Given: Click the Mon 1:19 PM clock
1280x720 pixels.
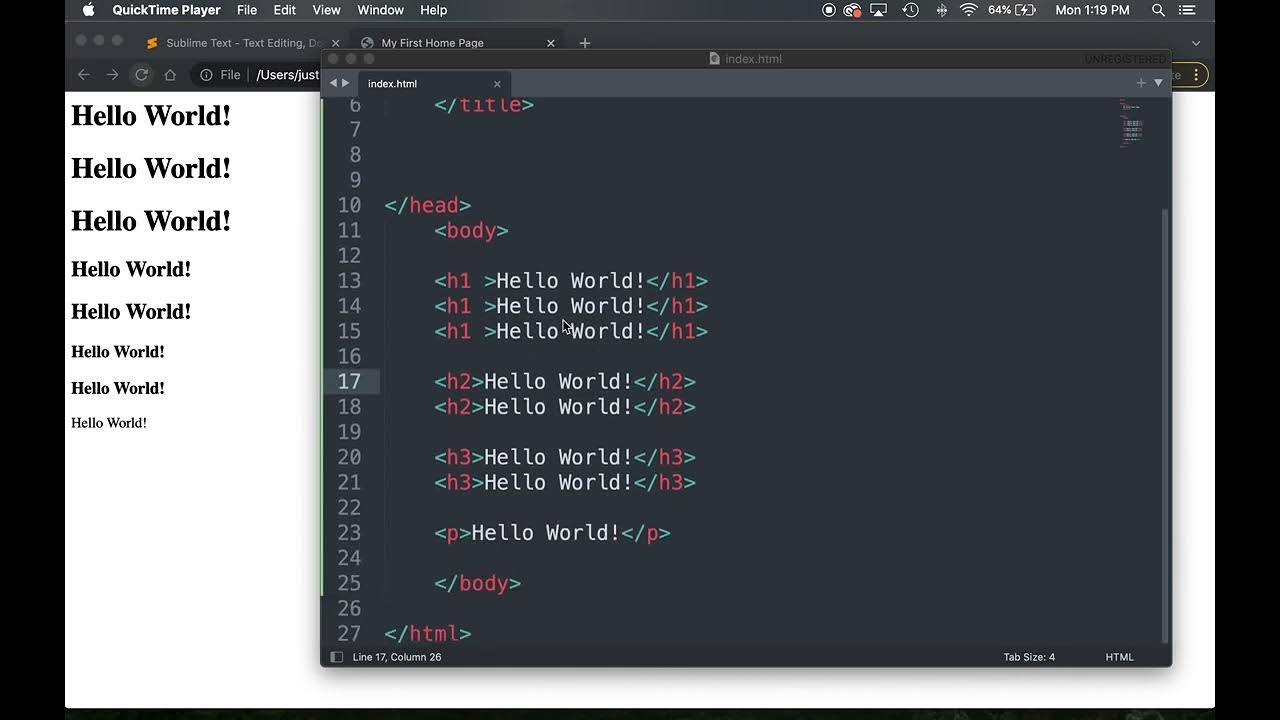Looking at the screenshot, I should click(1092, 10).
